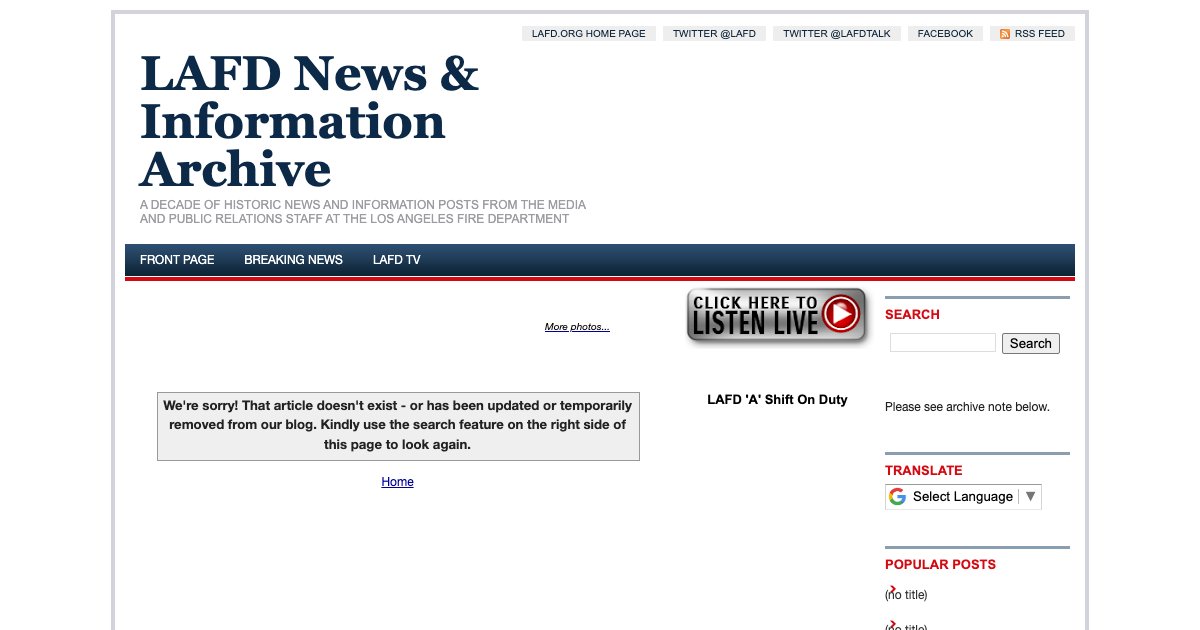Open the More photos... link
This screenshot has width=1200, height=630.
point(577,327)
